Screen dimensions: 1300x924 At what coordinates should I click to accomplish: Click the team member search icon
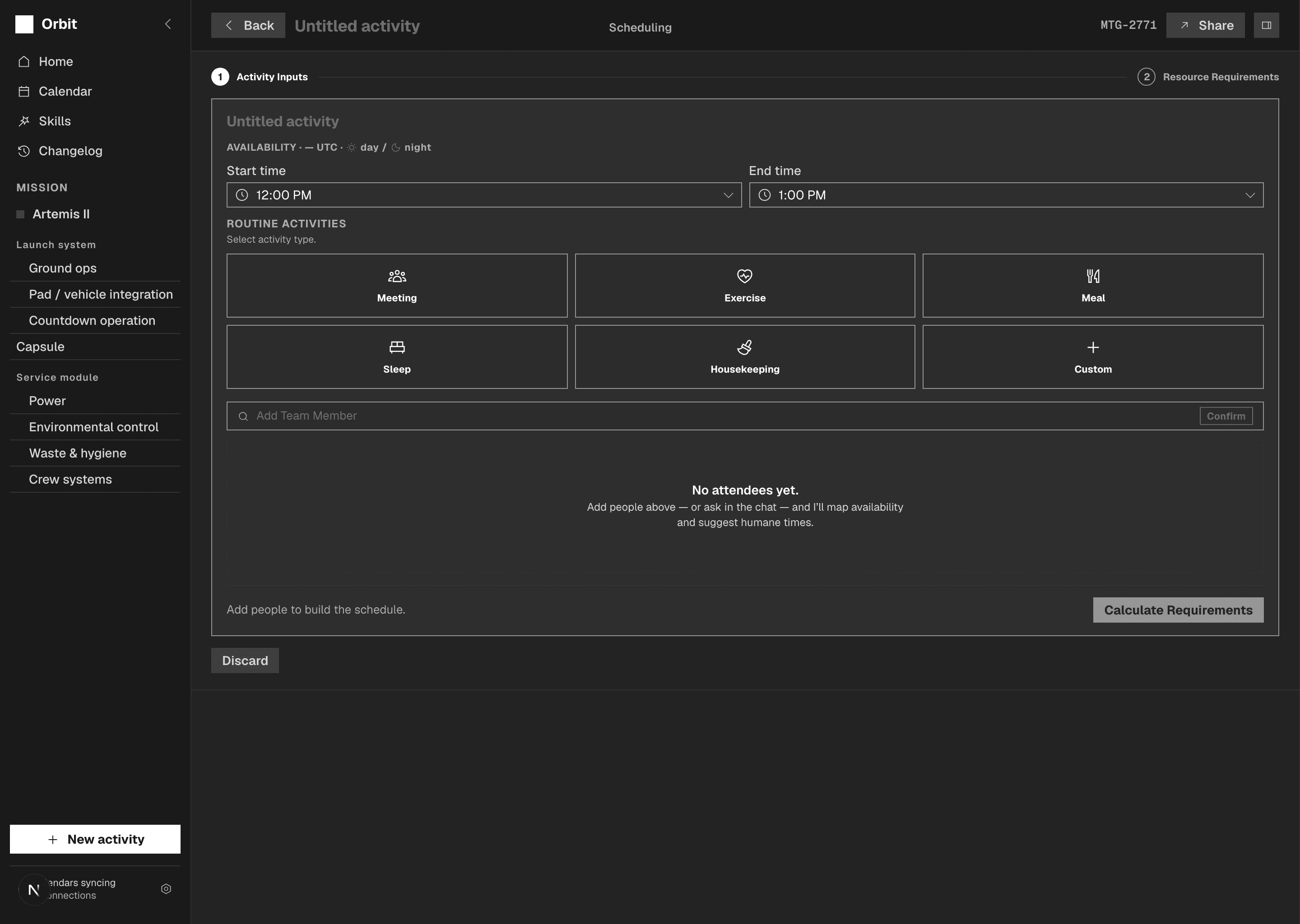(x=243, y=416)
